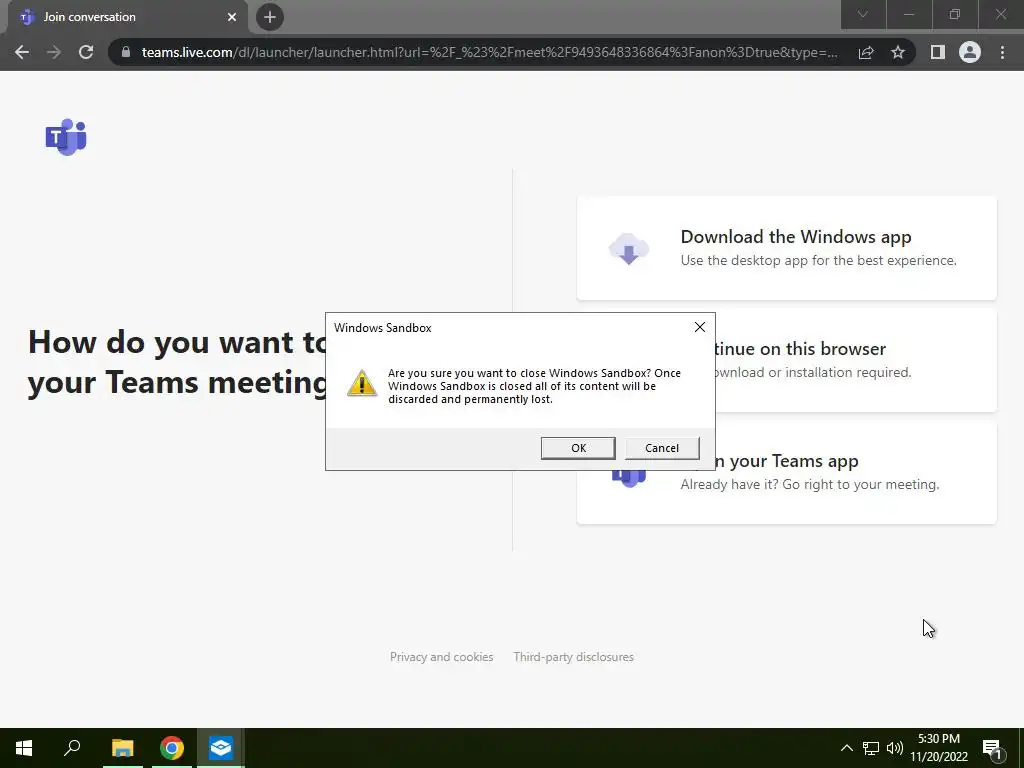Click 'Use the desktop app for the best experience' text

coord(818,260)
